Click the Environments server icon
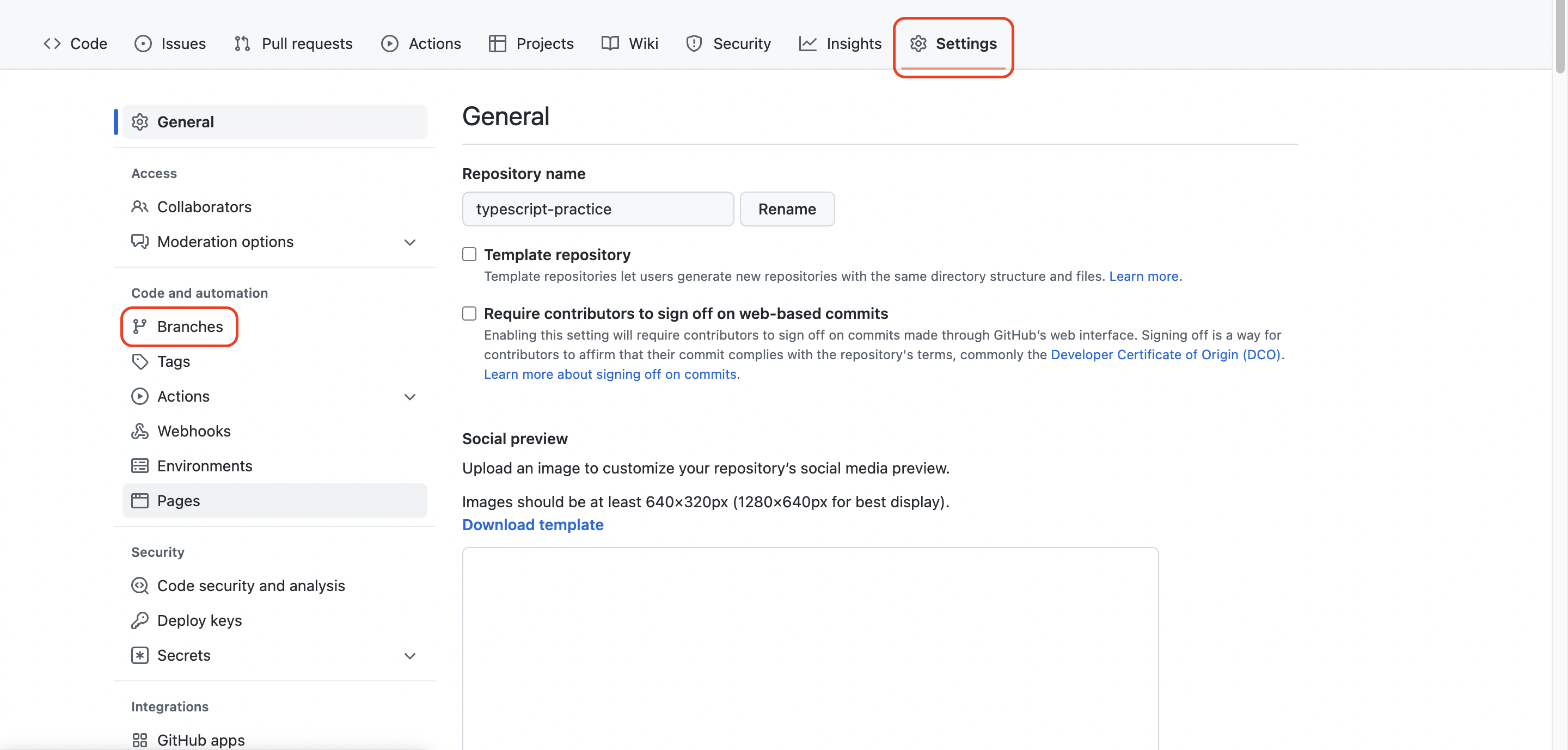Image resolution: width=1568 pixels, height=750 pixels. (140, 466)
